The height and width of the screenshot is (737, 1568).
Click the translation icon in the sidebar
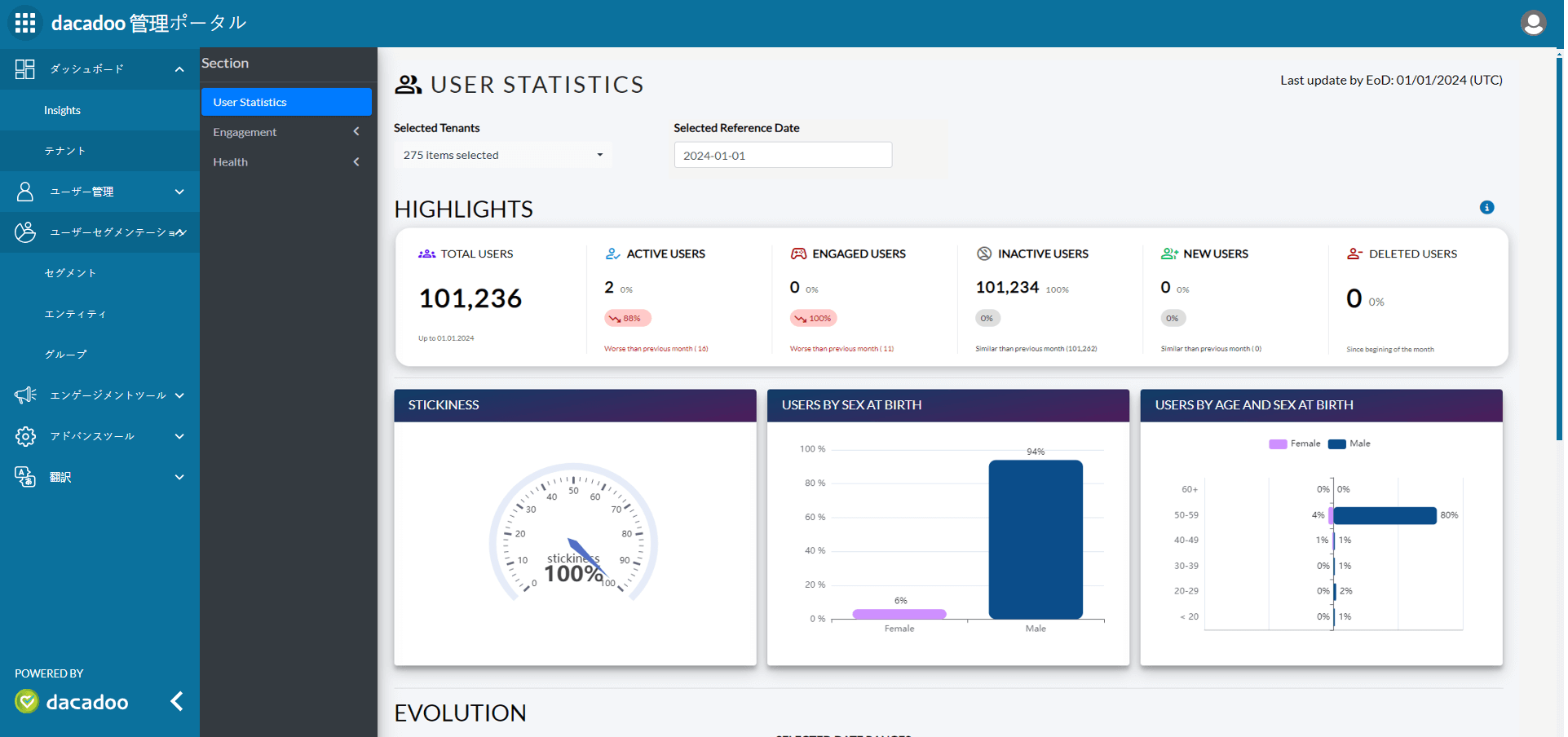tap(25, 477)
